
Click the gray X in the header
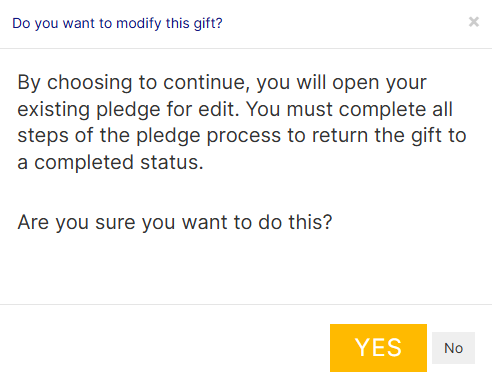coord(474,22)
